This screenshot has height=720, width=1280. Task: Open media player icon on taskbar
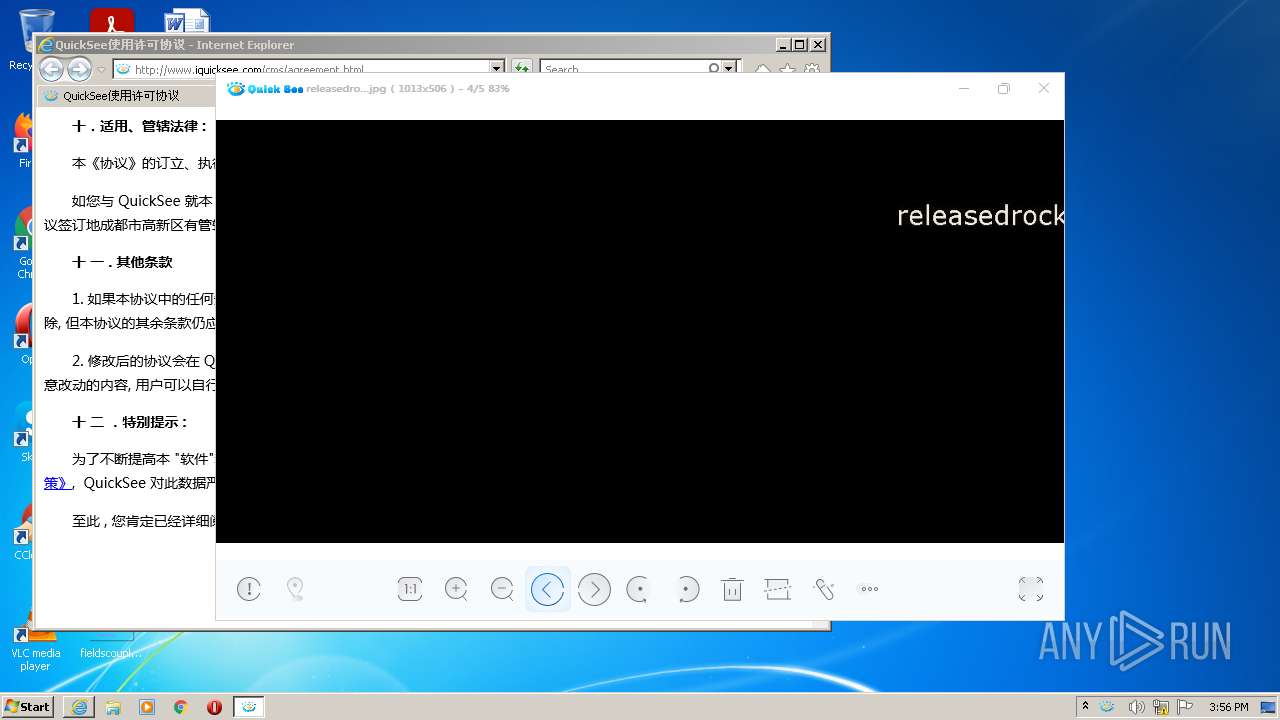[x=147, y=707]
